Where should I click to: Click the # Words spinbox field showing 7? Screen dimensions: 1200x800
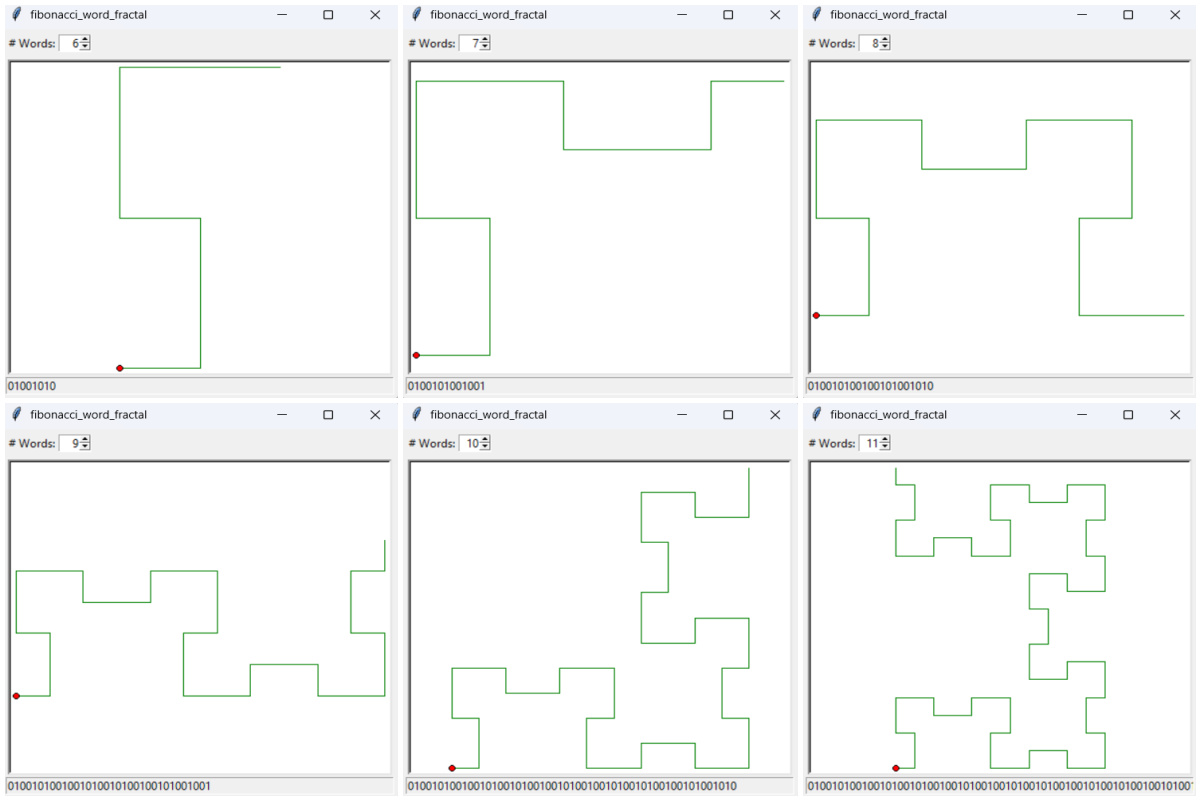click(470, 43)
